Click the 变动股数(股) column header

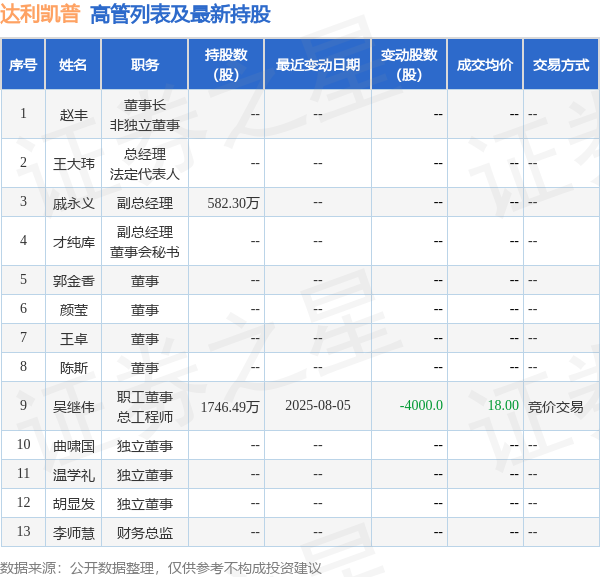[x=409, y=64]
